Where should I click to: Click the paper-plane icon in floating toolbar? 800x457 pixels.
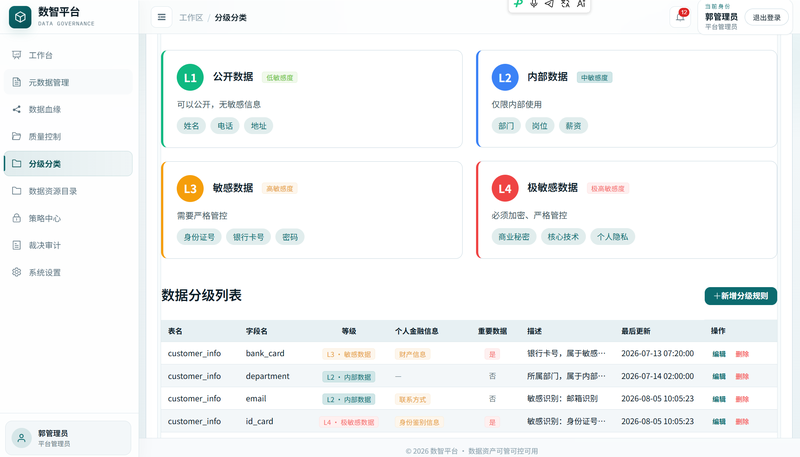(x=549, y=4)
